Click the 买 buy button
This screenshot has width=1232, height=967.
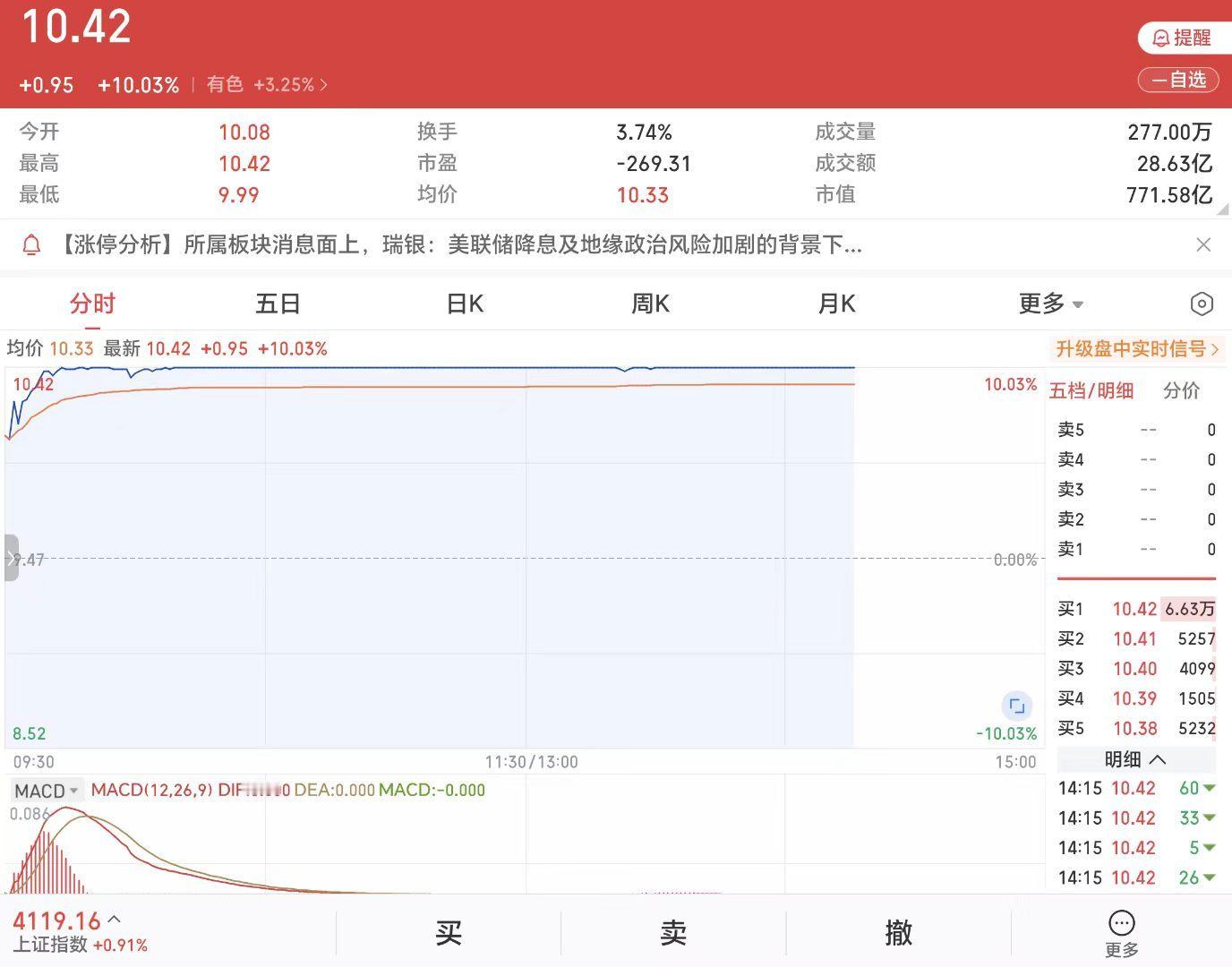pos(448,933)
